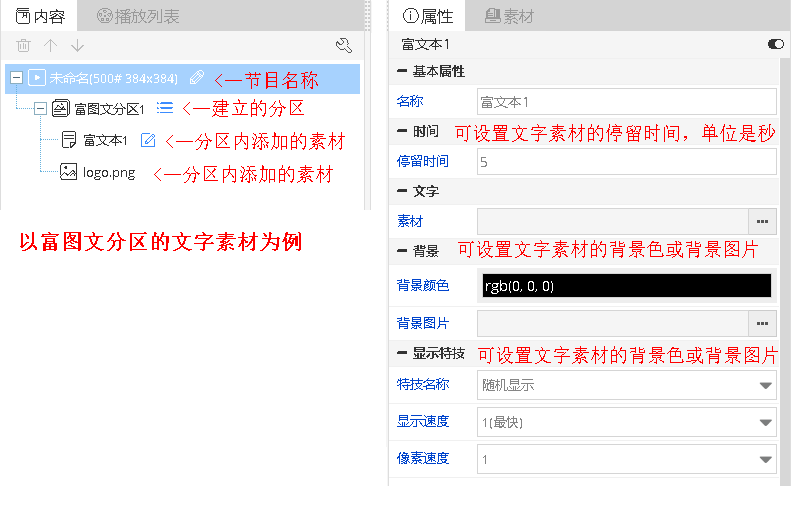Image resolution: width=792 pixels, height=520 pixels.
Task: Collapse the 基本属性 section
Action: point(402,71)
